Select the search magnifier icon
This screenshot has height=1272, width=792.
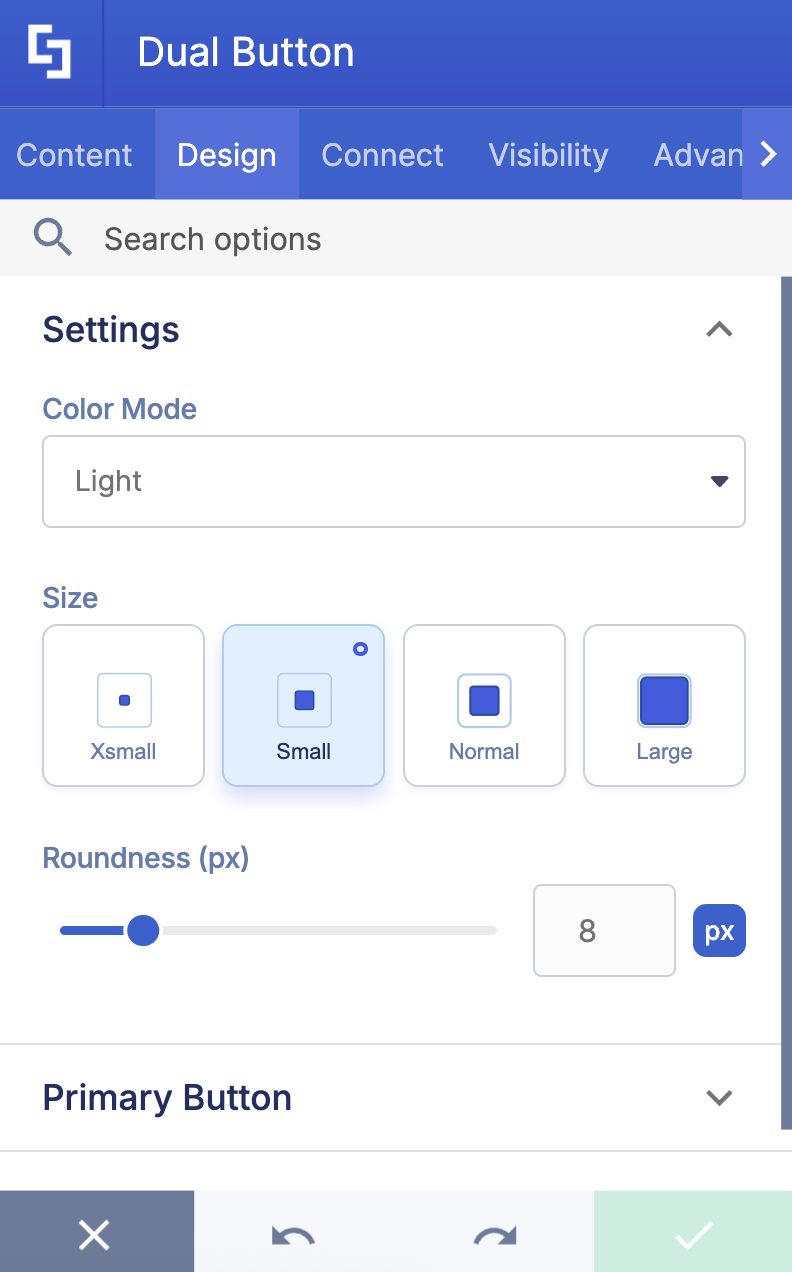click(x=53, y=238)
